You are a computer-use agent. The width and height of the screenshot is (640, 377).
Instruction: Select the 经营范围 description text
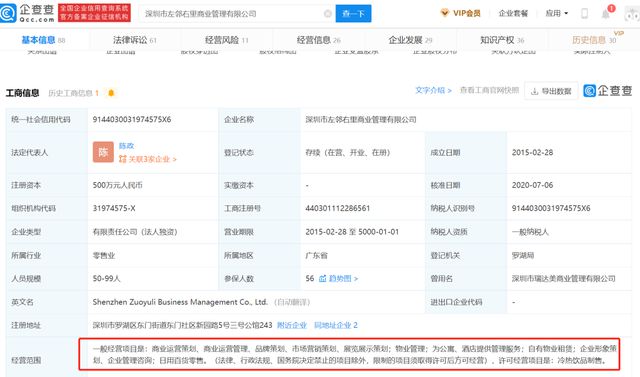click(354, 355)
